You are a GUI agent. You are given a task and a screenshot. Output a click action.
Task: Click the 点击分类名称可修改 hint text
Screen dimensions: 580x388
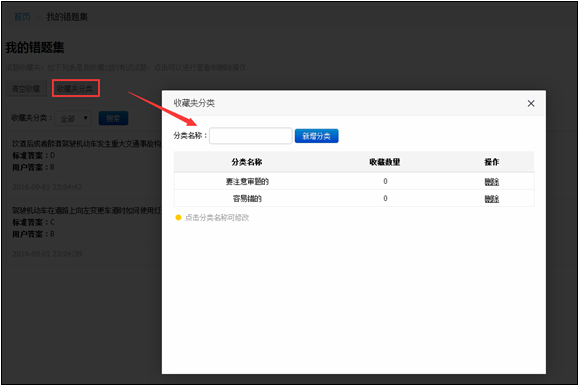pyautogui.click(x=217, y=217)
